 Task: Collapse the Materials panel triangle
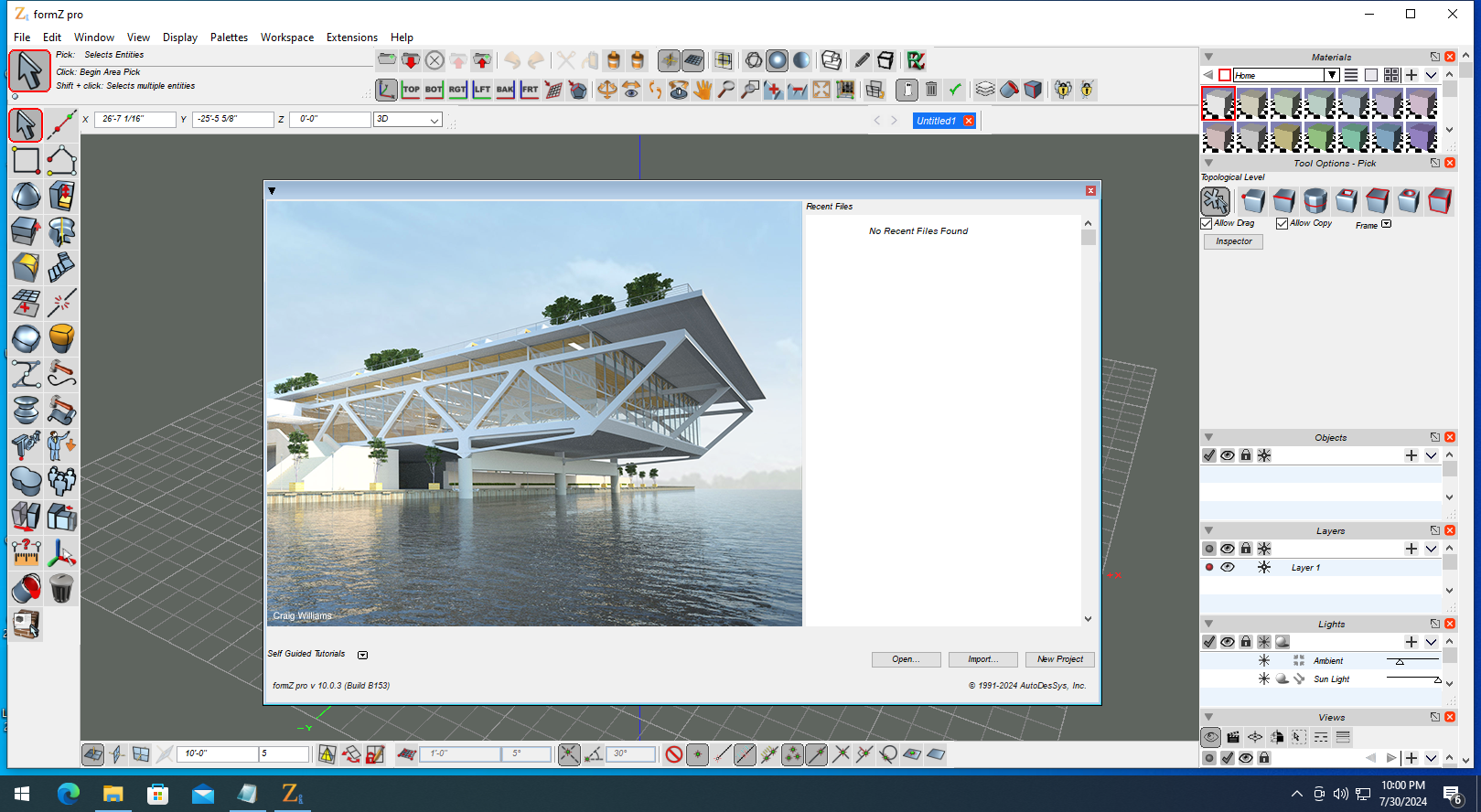click(x=1208, y=57)
